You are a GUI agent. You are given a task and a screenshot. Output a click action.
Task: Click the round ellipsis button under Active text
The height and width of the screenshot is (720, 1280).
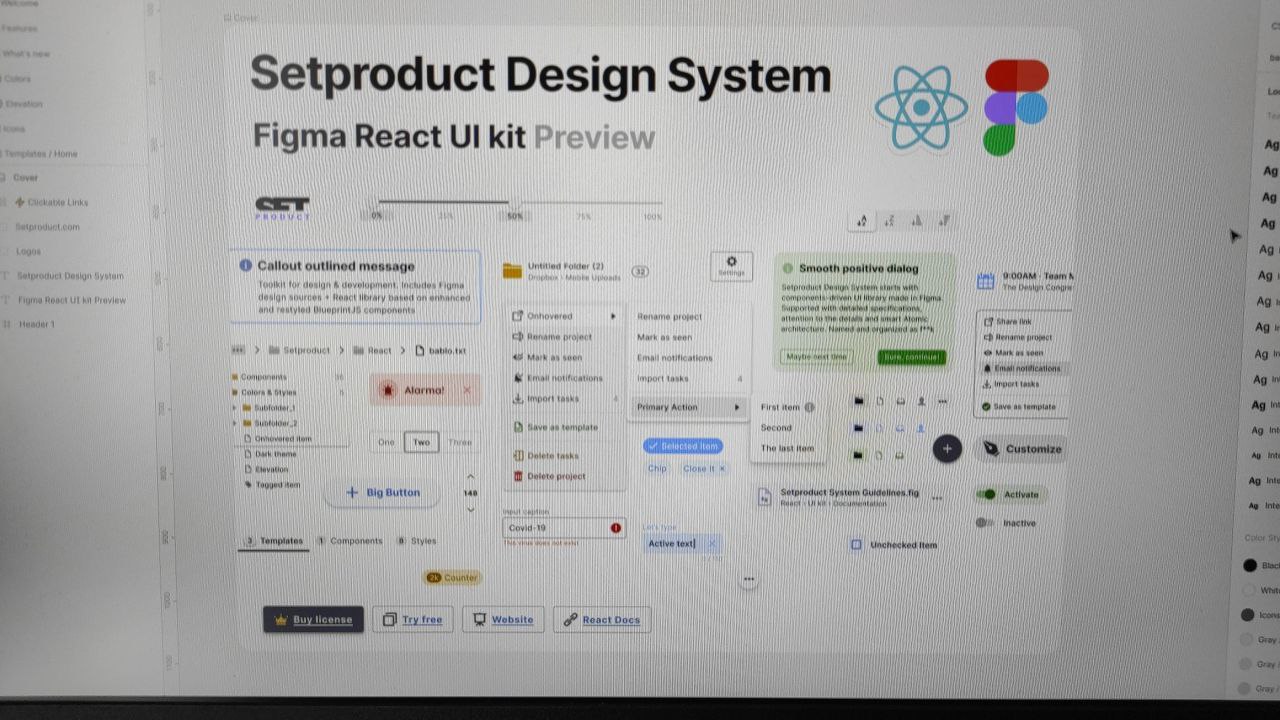point(748,579)
